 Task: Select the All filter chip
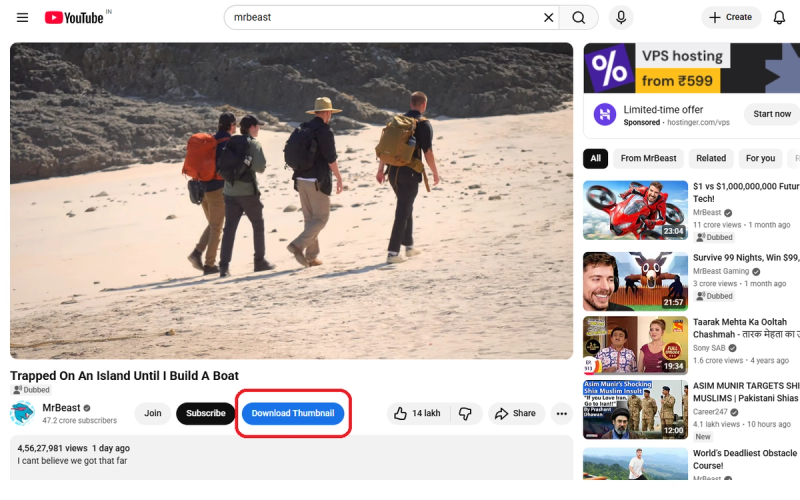click(595, 158)
